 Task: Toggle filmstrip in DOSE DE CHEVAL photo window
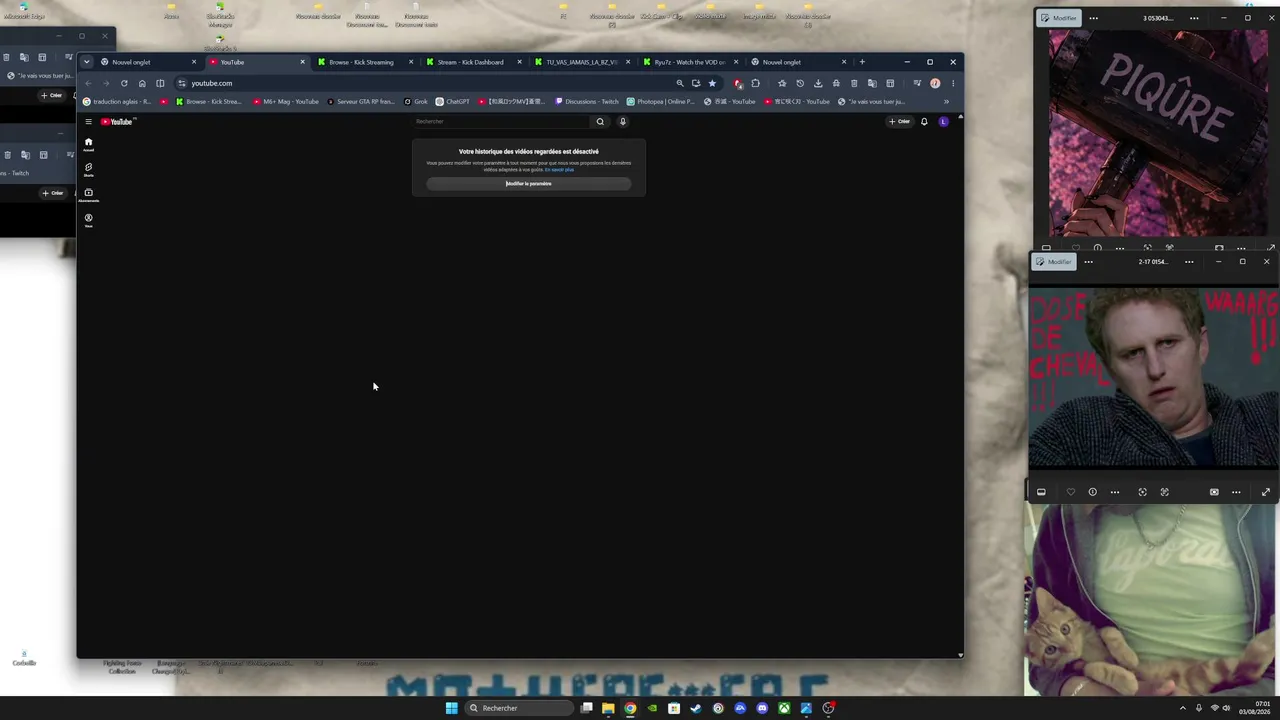(1041, 492)
